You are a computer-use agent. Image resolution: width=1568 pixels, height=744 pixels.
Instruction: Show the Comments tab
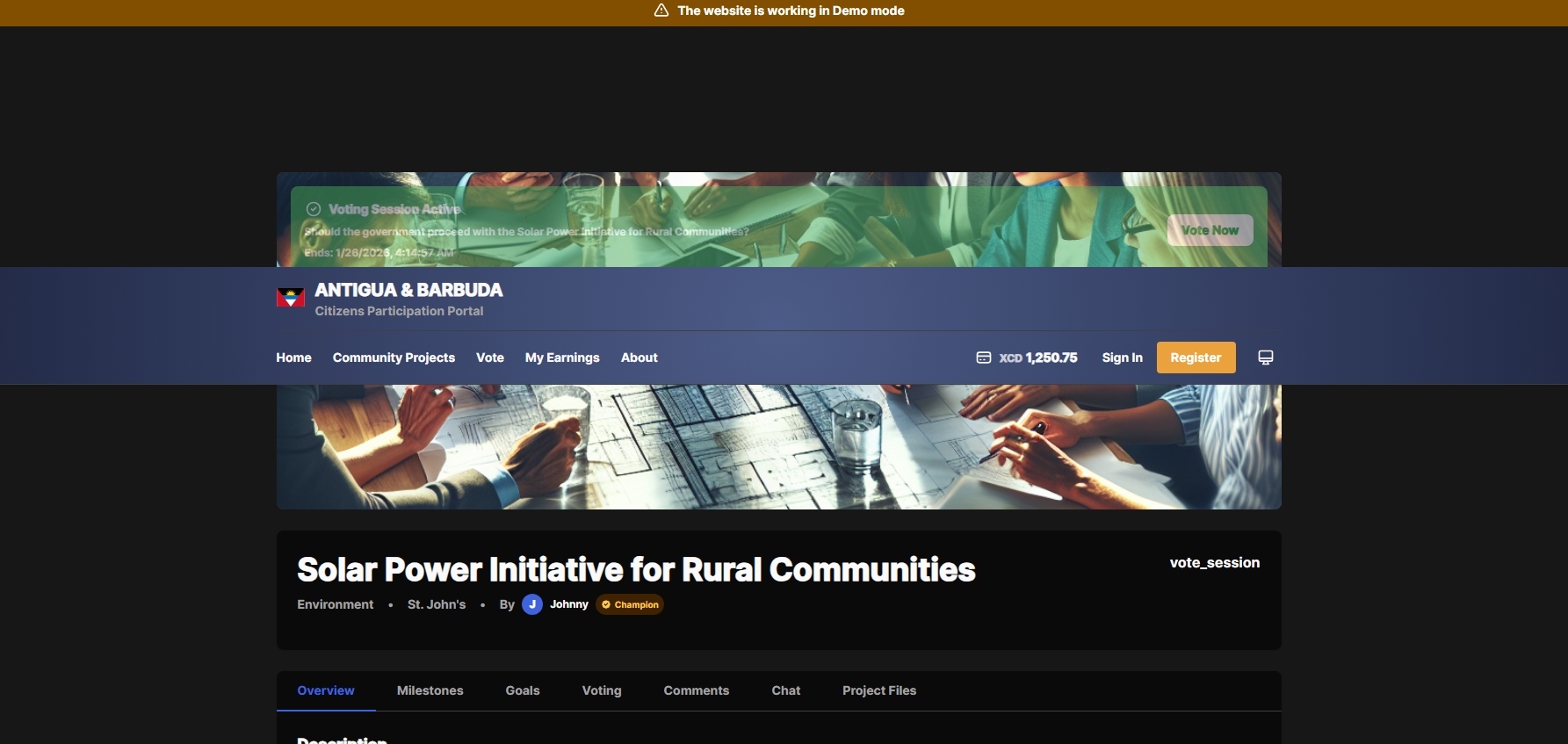pos(697,690)
